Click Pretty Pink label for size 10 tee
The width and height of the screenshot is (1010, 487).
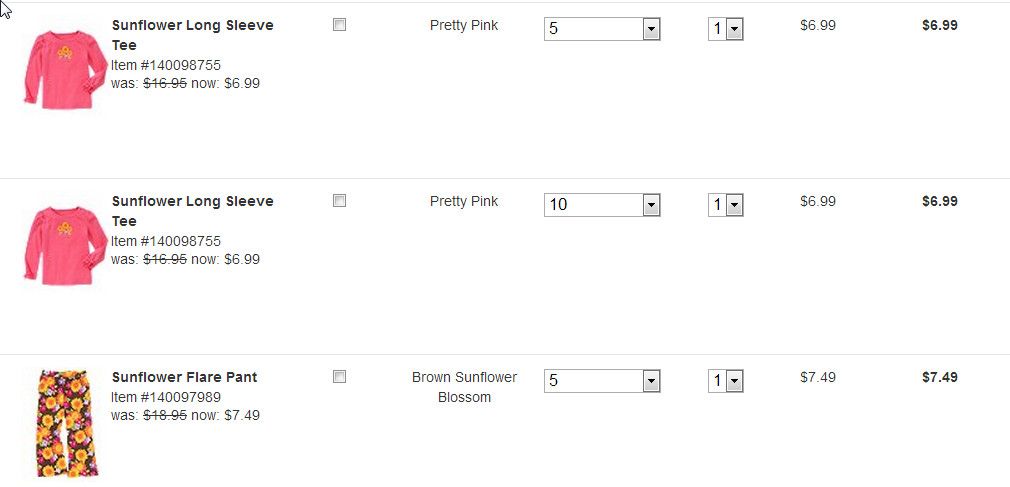point(464,201)
